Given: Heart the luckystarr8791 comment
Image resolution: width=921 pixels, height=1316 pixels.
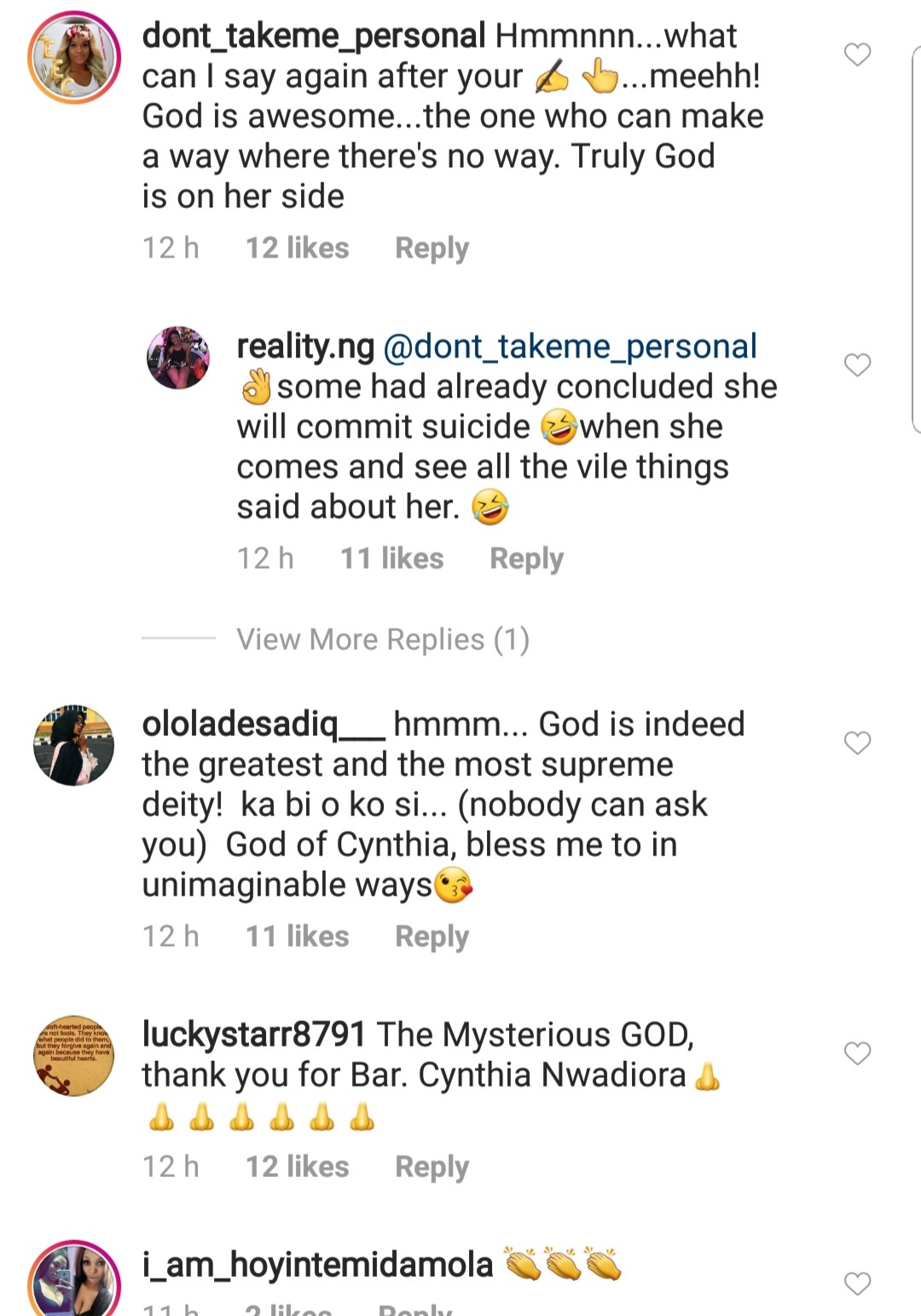Looking at the screenshot, I should [x=857, y=1053].
